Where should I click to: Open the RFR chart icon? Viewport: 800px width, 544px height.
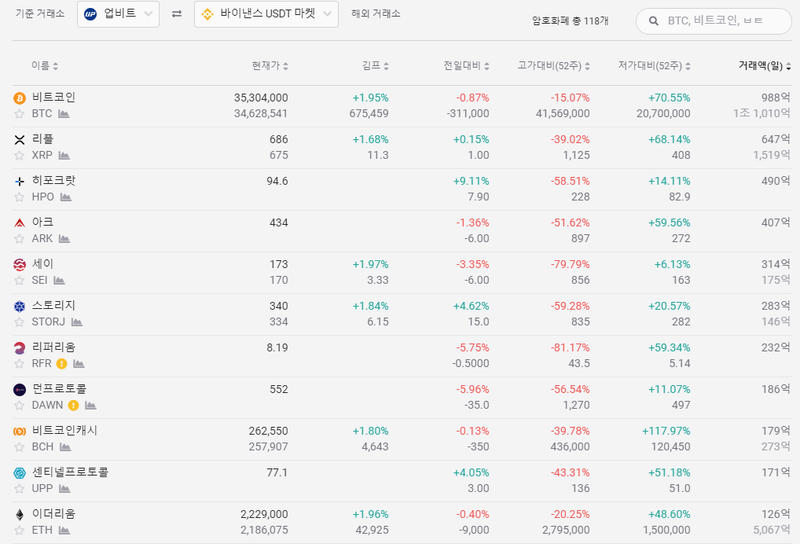pos(79,364)
